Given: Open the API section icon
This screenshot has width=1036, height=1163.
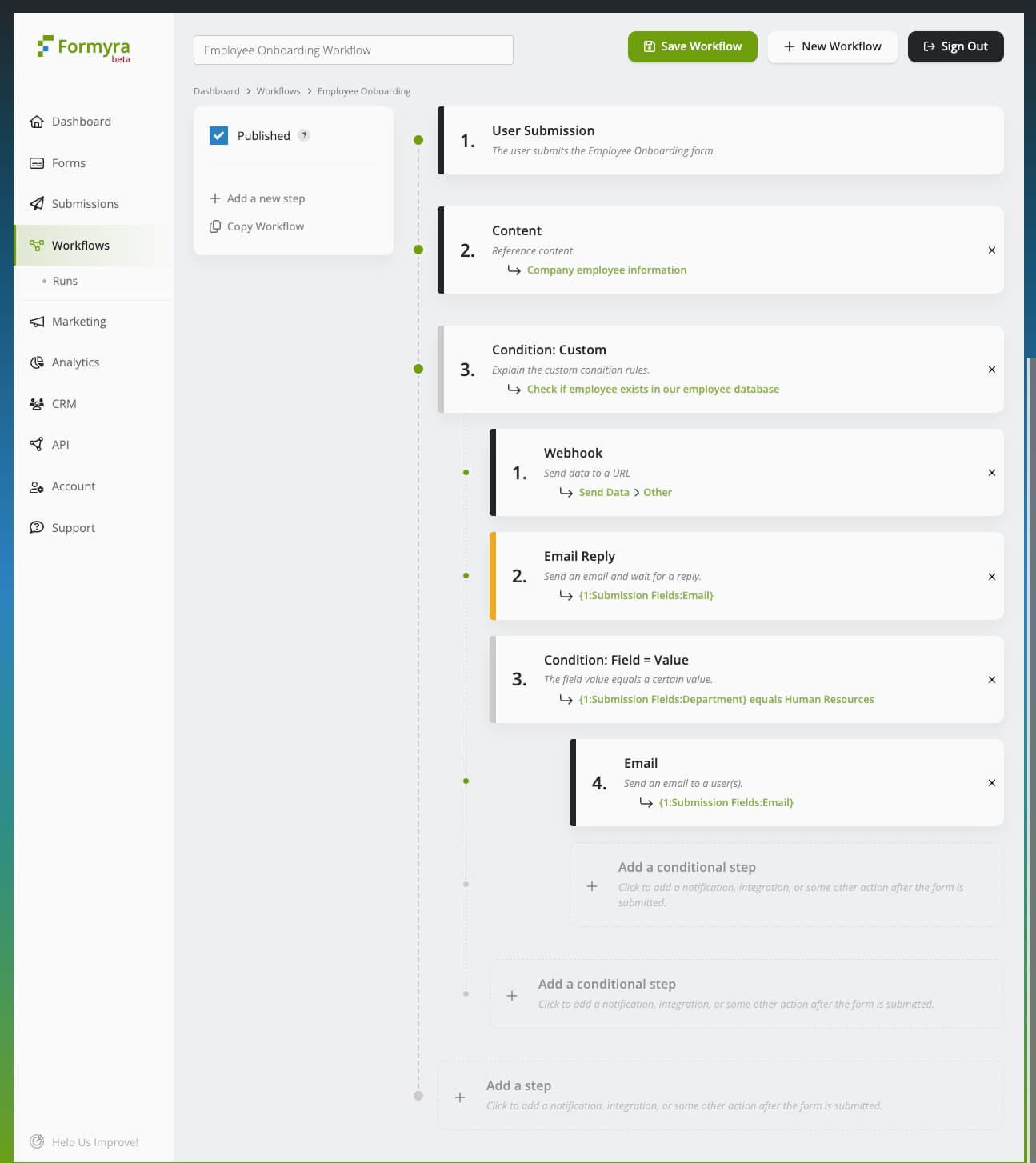Looking at the screenshot, I should point(37,444).
